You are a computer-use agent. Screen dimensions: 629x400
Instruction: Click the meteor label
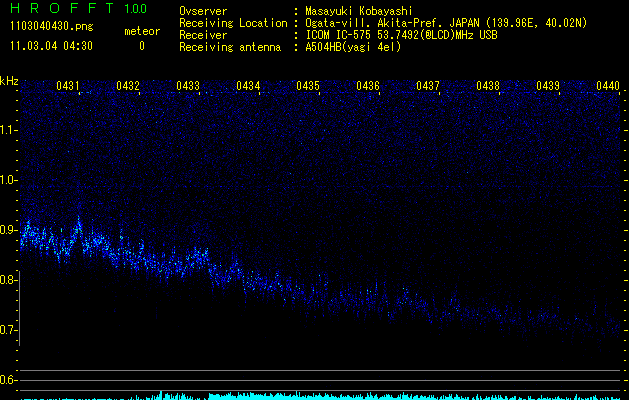point(141,32)
